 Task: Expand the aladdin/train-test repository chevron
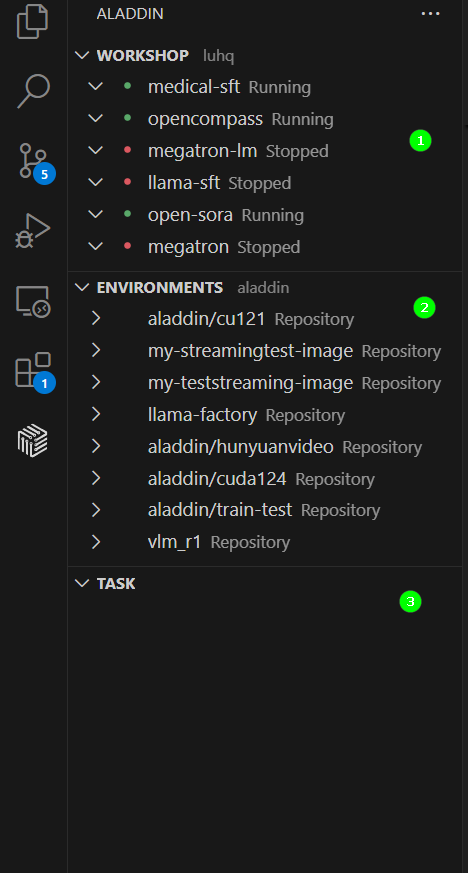96,509
